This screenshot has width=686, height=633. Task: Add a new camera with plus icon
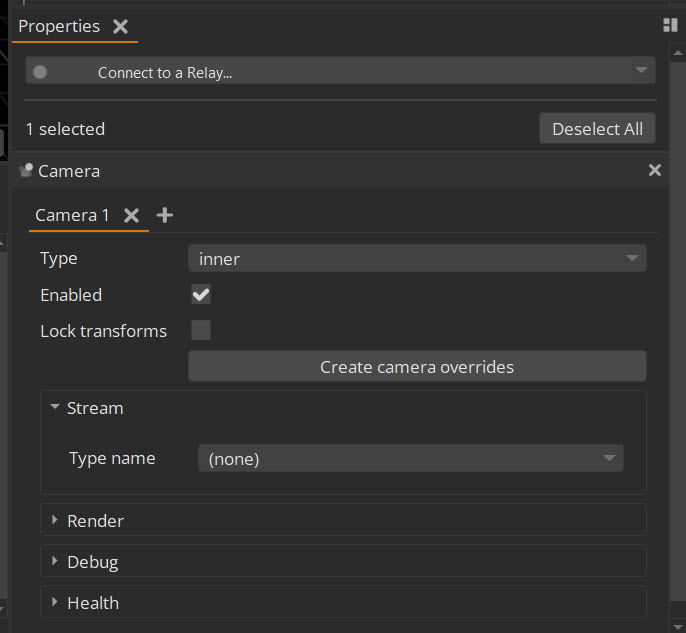click(165, 215)
